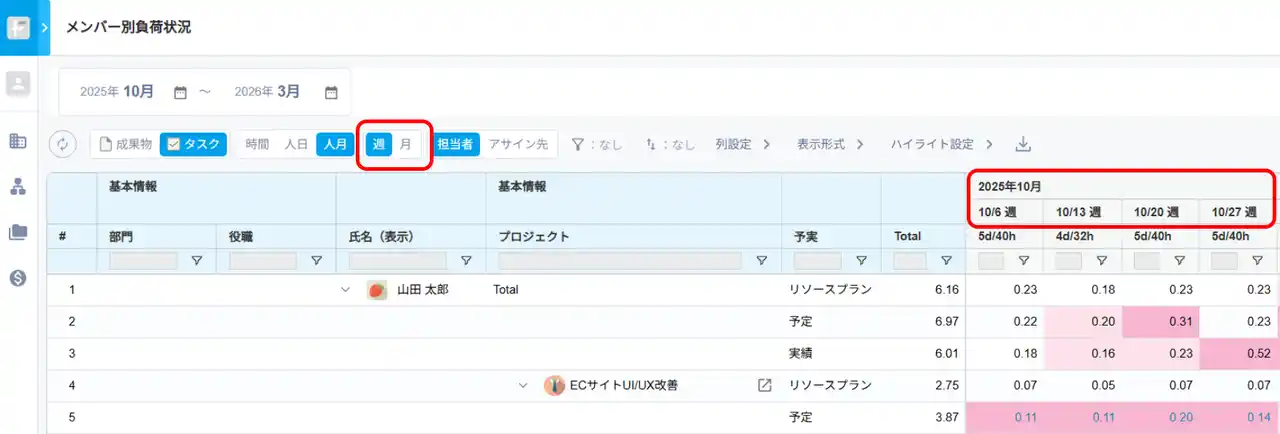
Task: Open 表示形式 options
Action: (830, 144)
